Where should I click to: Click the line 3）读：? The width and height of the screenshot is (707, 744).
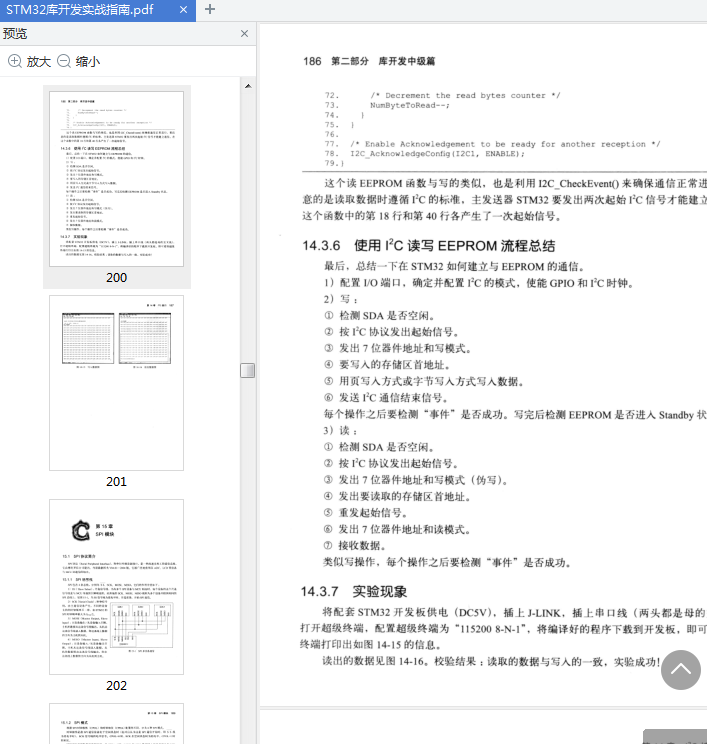click(340, 430)
